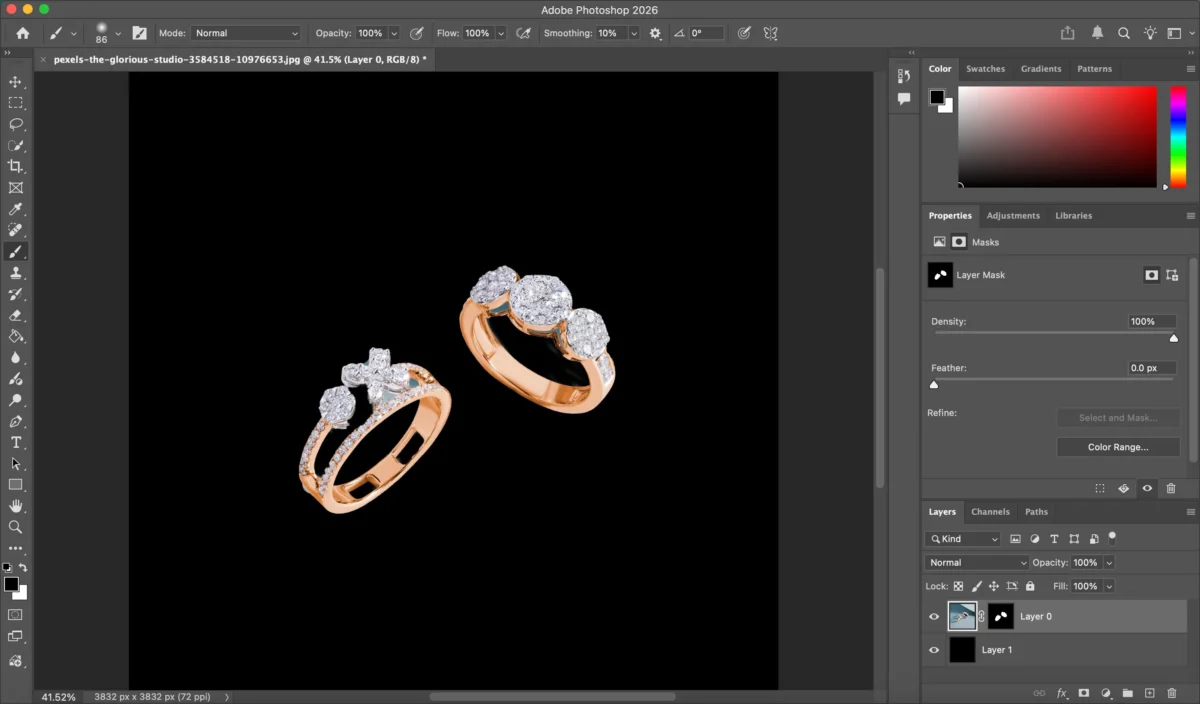Delete layer using trash icon
This screenshot has height=704, width=1200.
pos(1171,693)
